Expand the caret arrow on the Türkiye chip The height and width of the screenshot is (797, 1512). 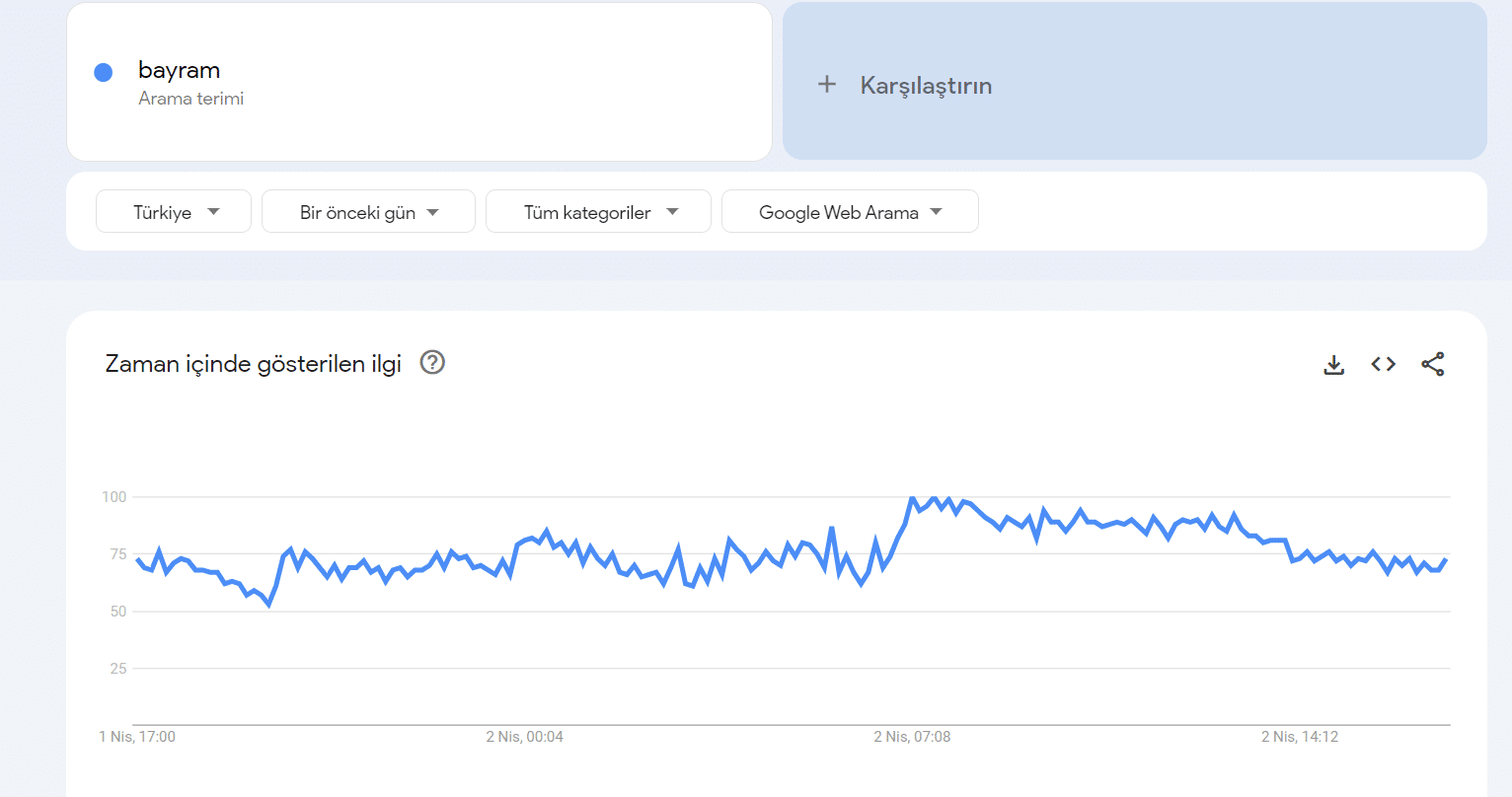click(215, 211)
